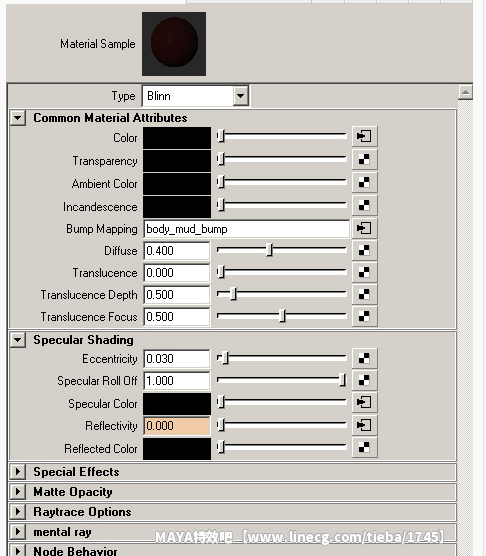Click Specular Roll Off checker map button
Image resolution: width=486 pixels, height=556 pixels.
point(364,380)
